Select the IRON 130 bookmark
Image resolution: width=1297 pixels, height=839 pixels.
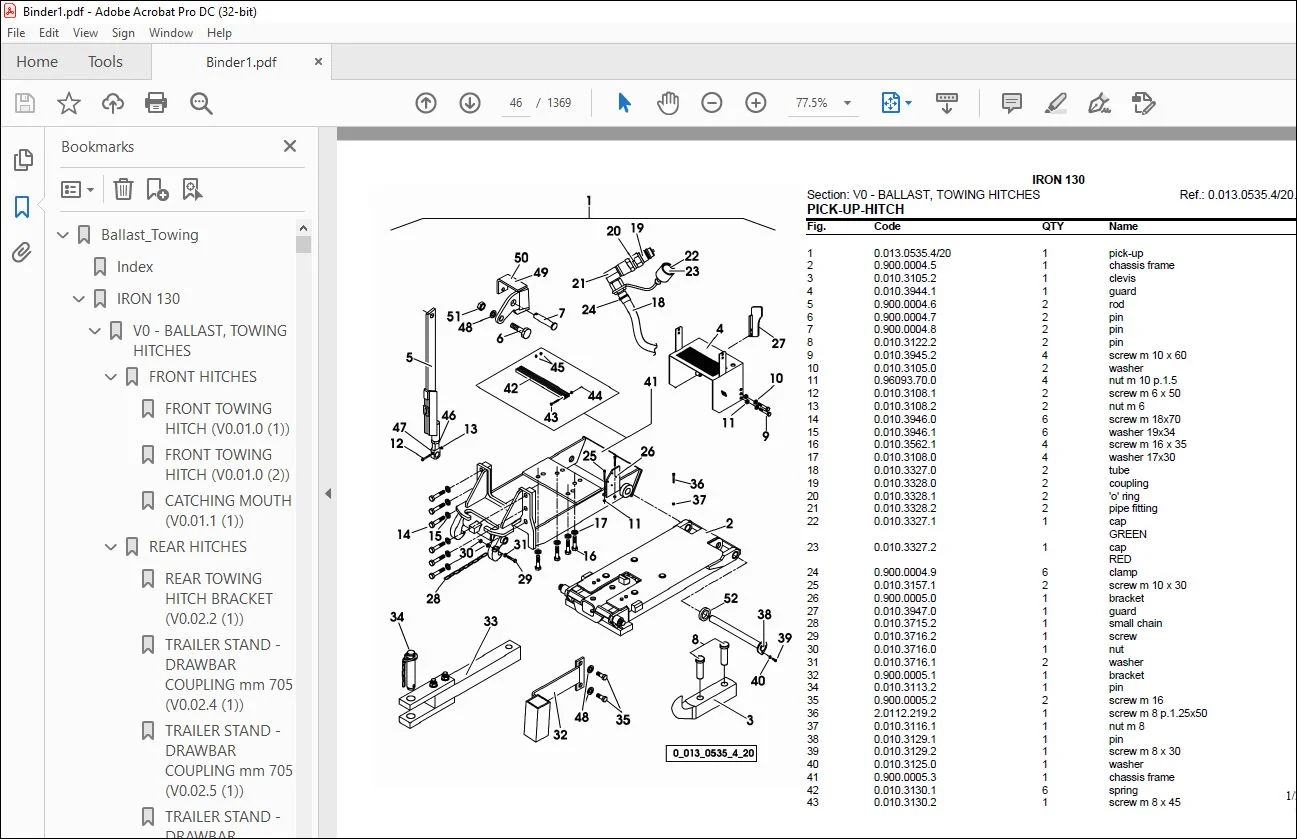tap(149, 299)
